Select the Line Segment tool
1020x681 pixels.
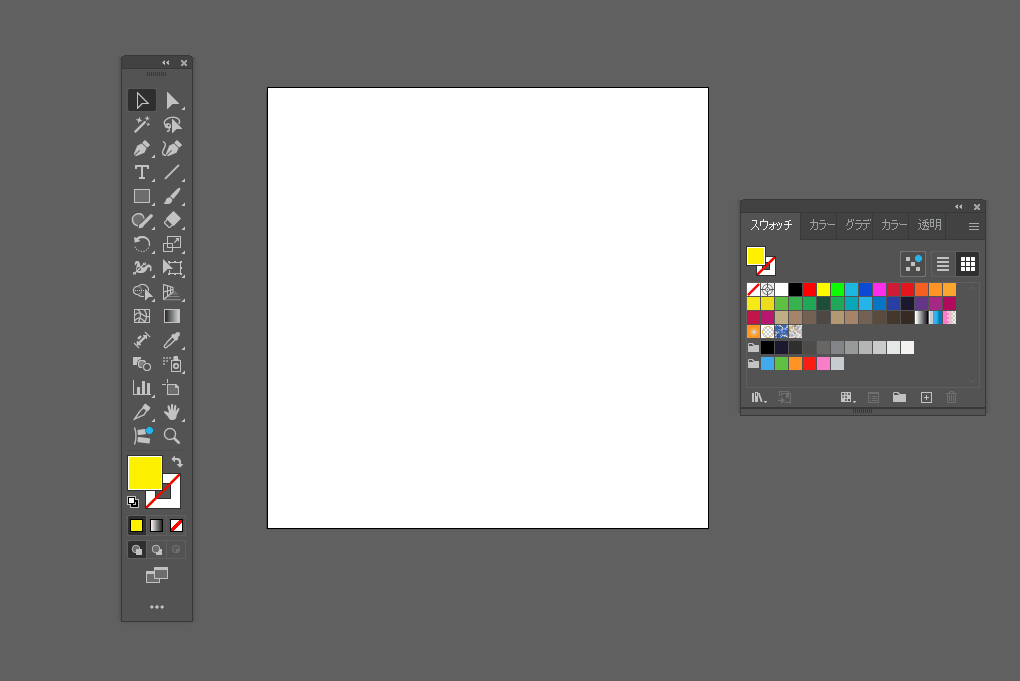tap(172, 172)
